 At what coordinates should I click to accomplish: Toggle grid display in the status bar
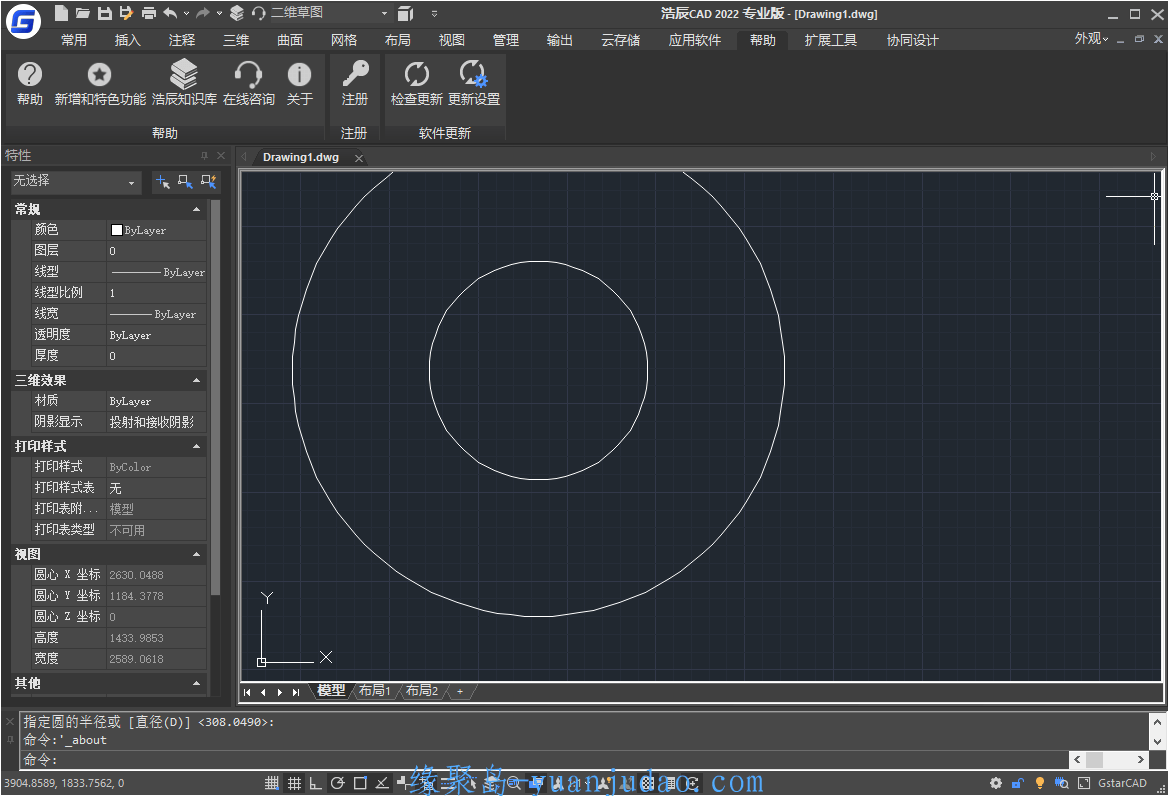[x=294, y=783]
